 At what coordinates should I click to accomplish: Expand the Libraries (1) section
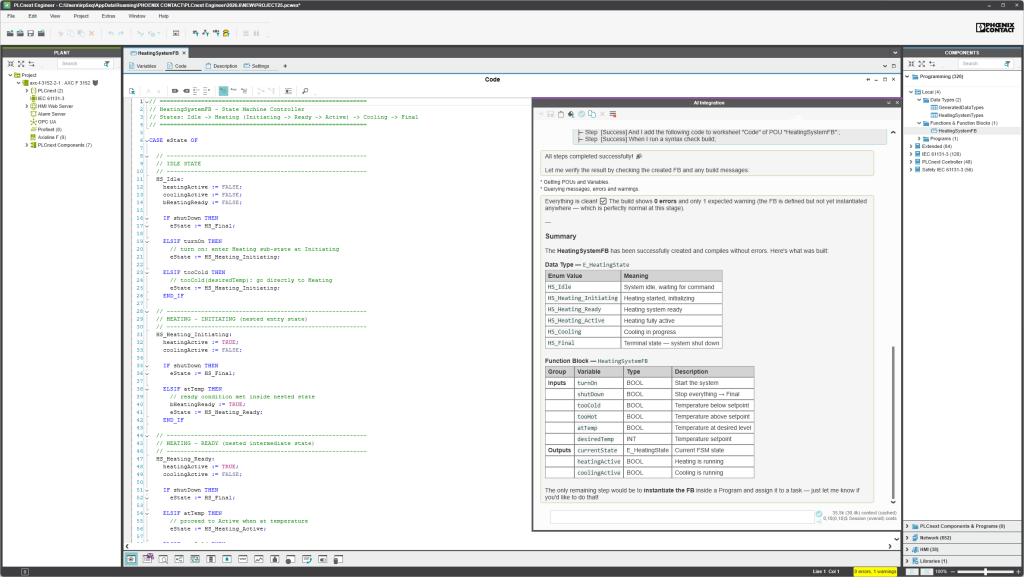coord(907,561)
